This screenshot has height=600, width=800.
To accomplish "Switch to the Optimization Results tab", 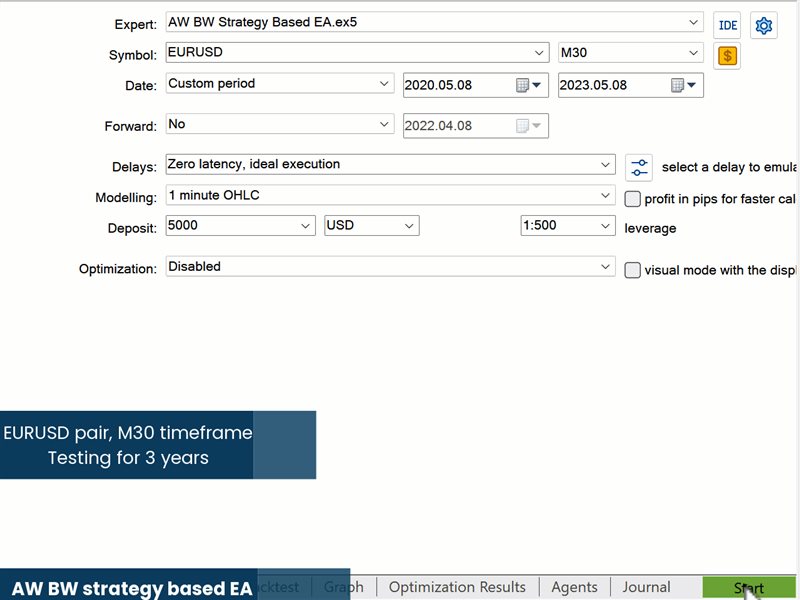I will point(456,587).
